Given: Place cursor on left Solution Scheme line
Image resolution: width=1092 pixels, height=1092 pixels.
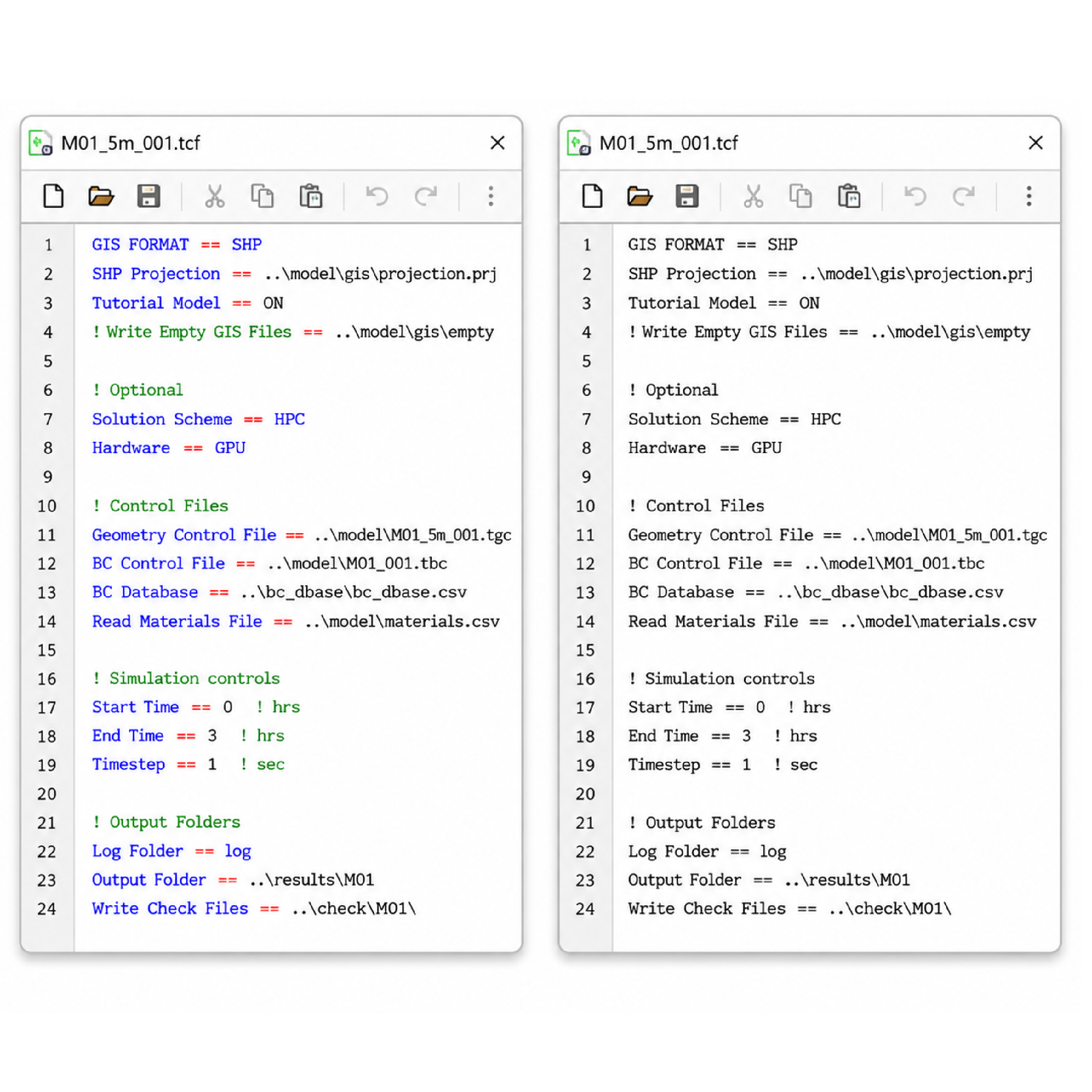Looking at the screenshot, I should pyautogui.click(x=198, y=419).
